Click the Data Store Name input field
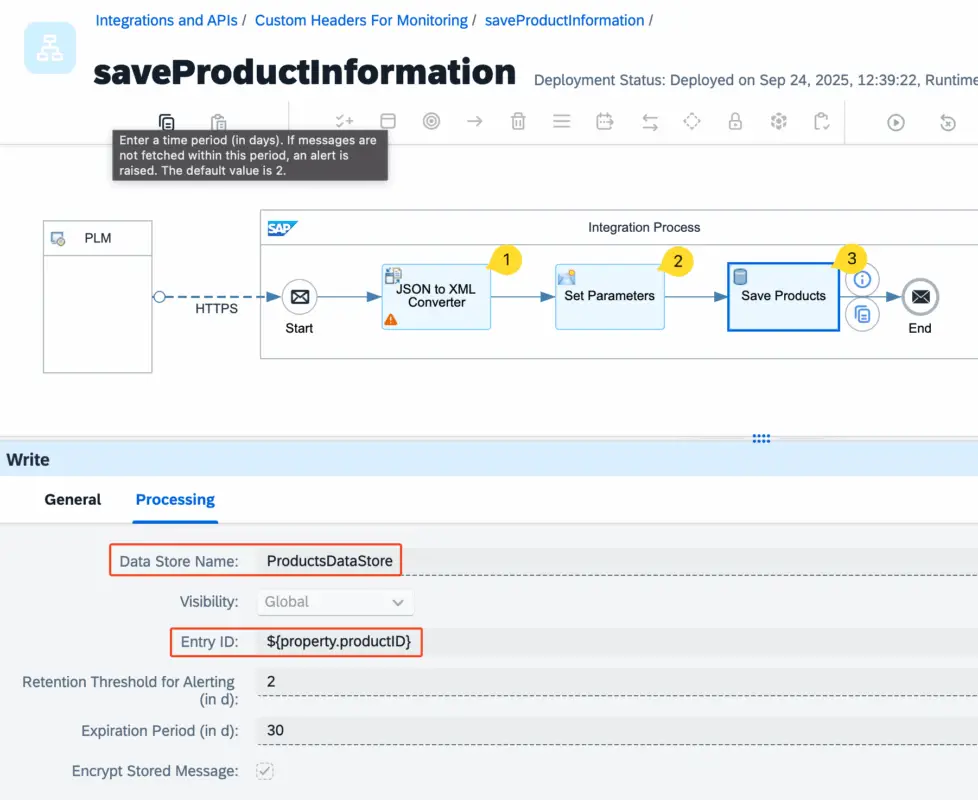This screenshot has width=978, height=800. (x=600, y=561)
